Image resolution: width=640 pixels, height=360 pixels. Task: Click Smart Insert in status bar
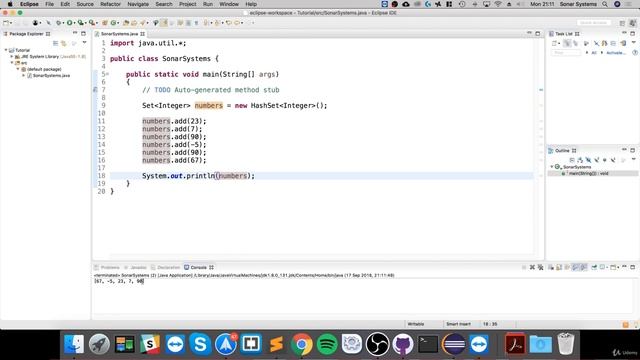(458, 324)
